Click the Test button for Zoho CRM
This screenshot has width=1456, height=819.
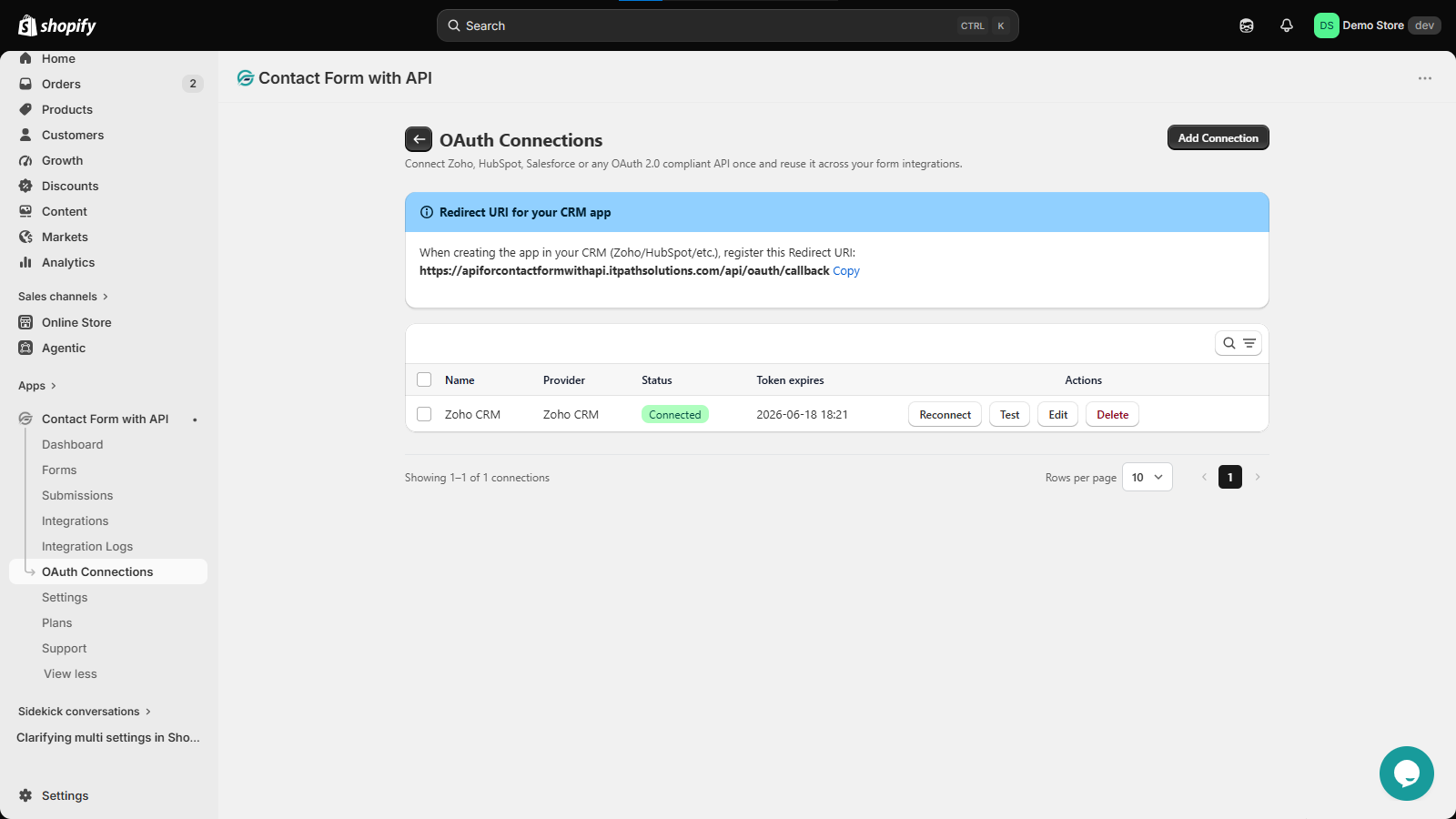tap(1009, 414)
